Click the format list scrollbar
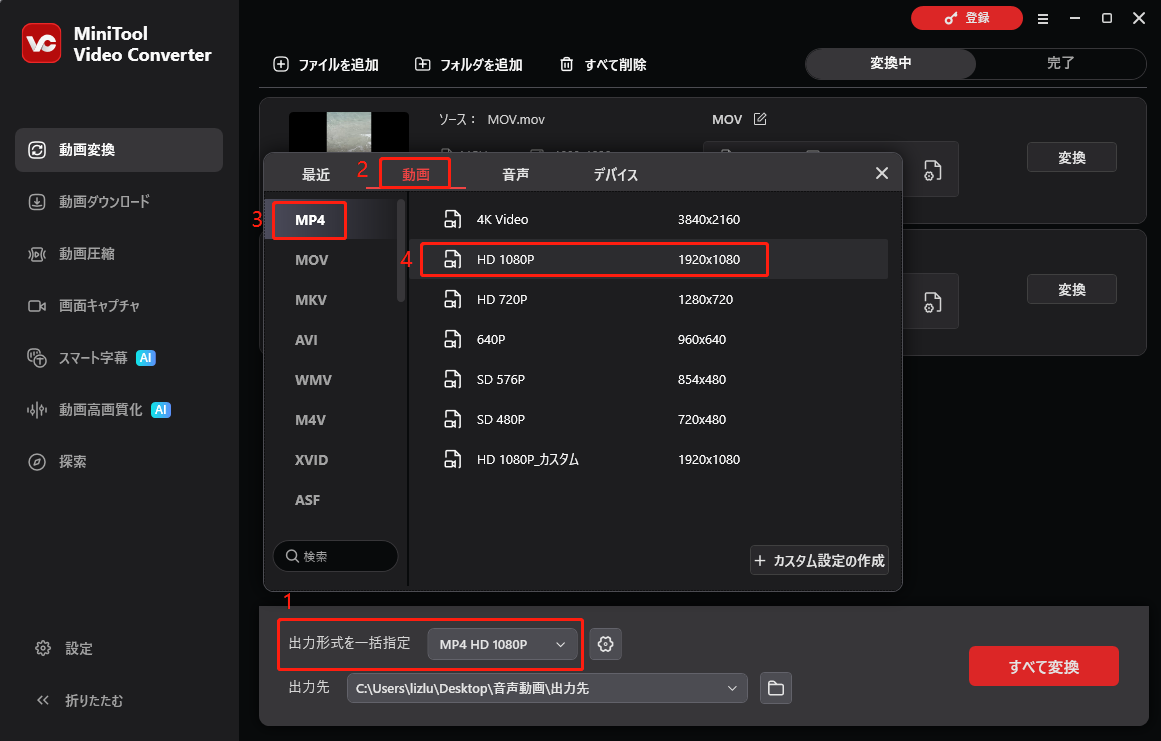Screen dimensions: 1161x741 tap(401, 250)
